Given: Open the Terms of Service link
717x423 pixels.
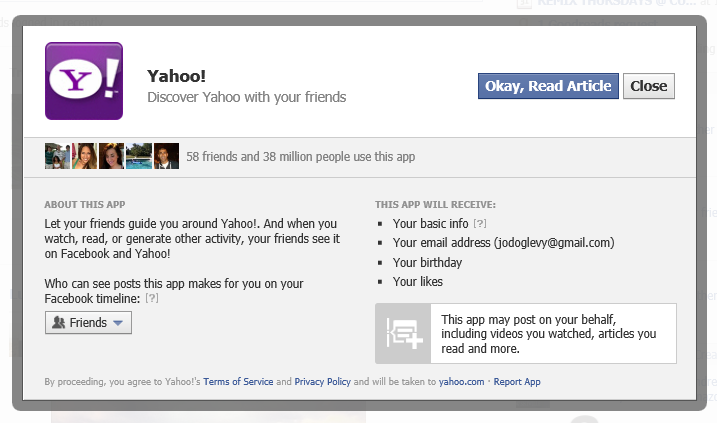Looking at the screenshot, I should 238,381.
